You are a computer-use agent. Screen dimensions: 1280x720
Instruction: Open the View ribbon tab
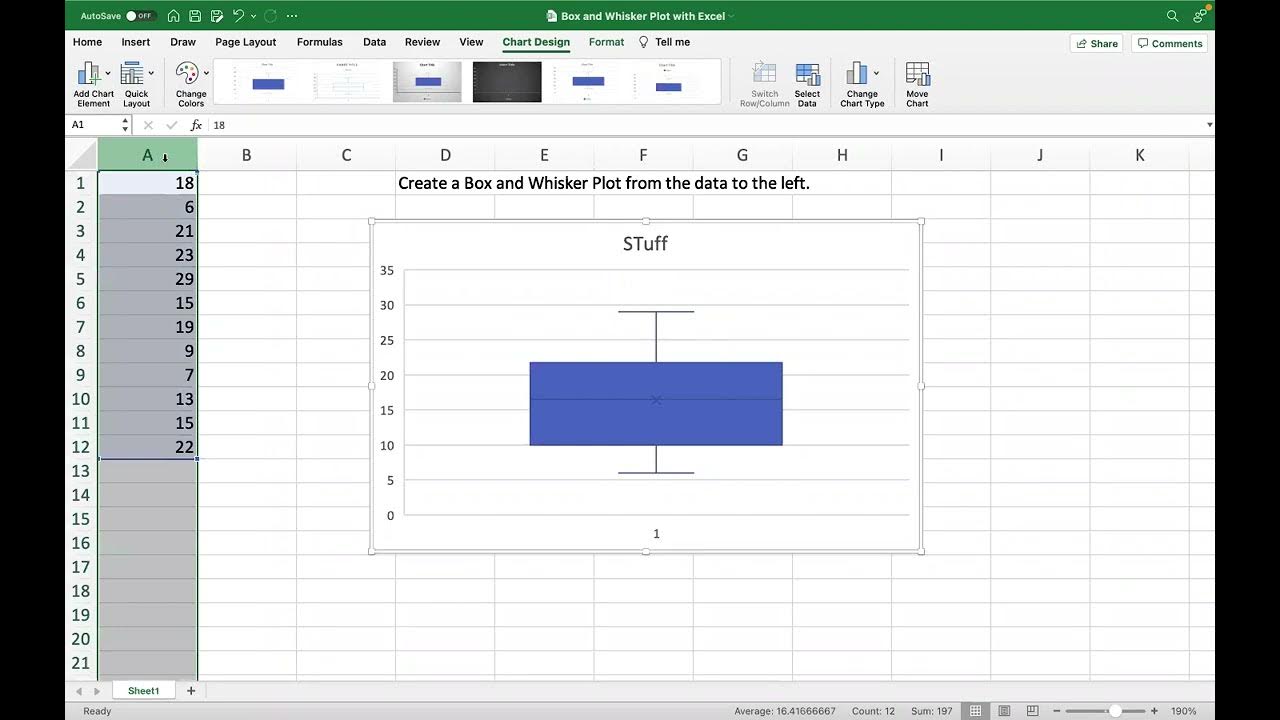pos(471,42)
